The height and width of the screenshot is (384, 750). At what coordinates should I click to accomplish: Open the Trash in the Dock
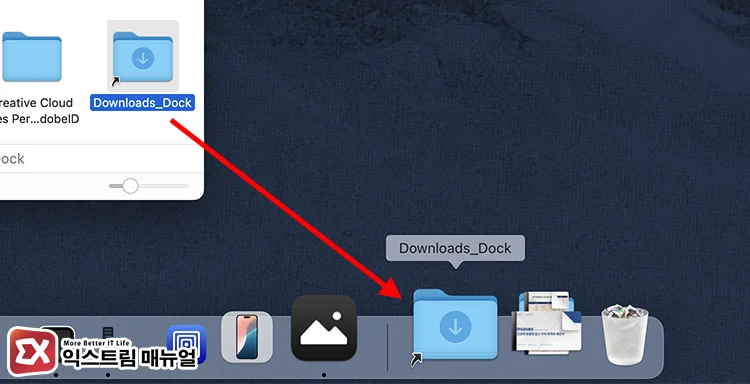click(x=625, y=335)
